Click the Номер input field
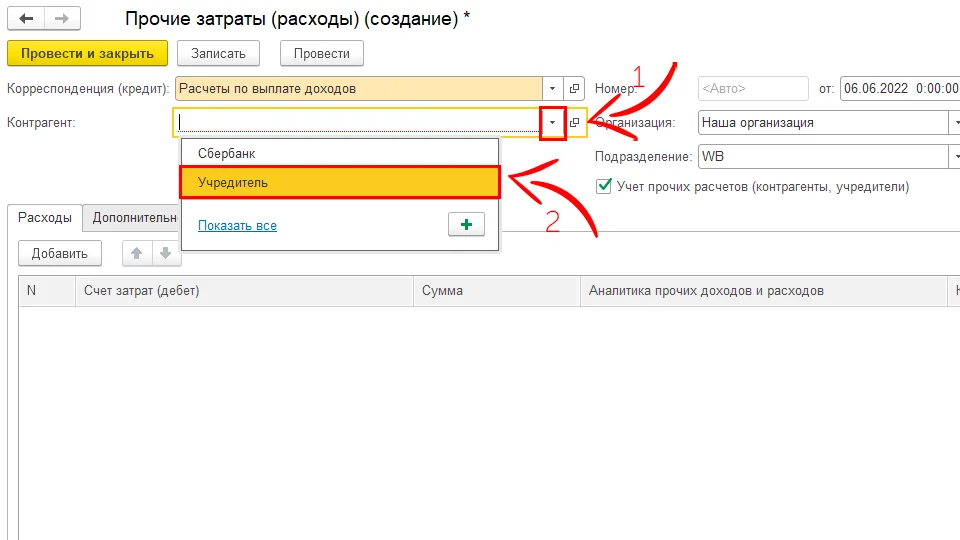 pos(752,88)
